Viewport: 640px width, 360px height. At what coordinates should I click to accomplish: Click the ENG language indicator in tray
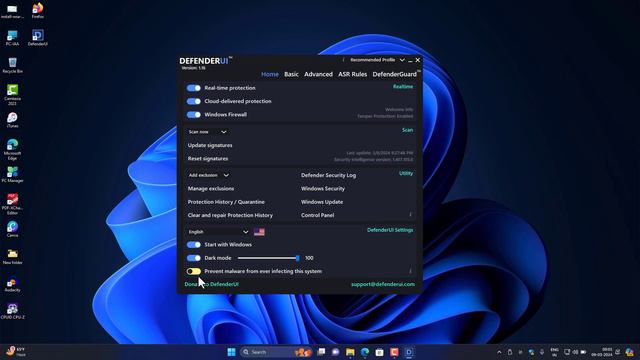[x=554, y=352]
